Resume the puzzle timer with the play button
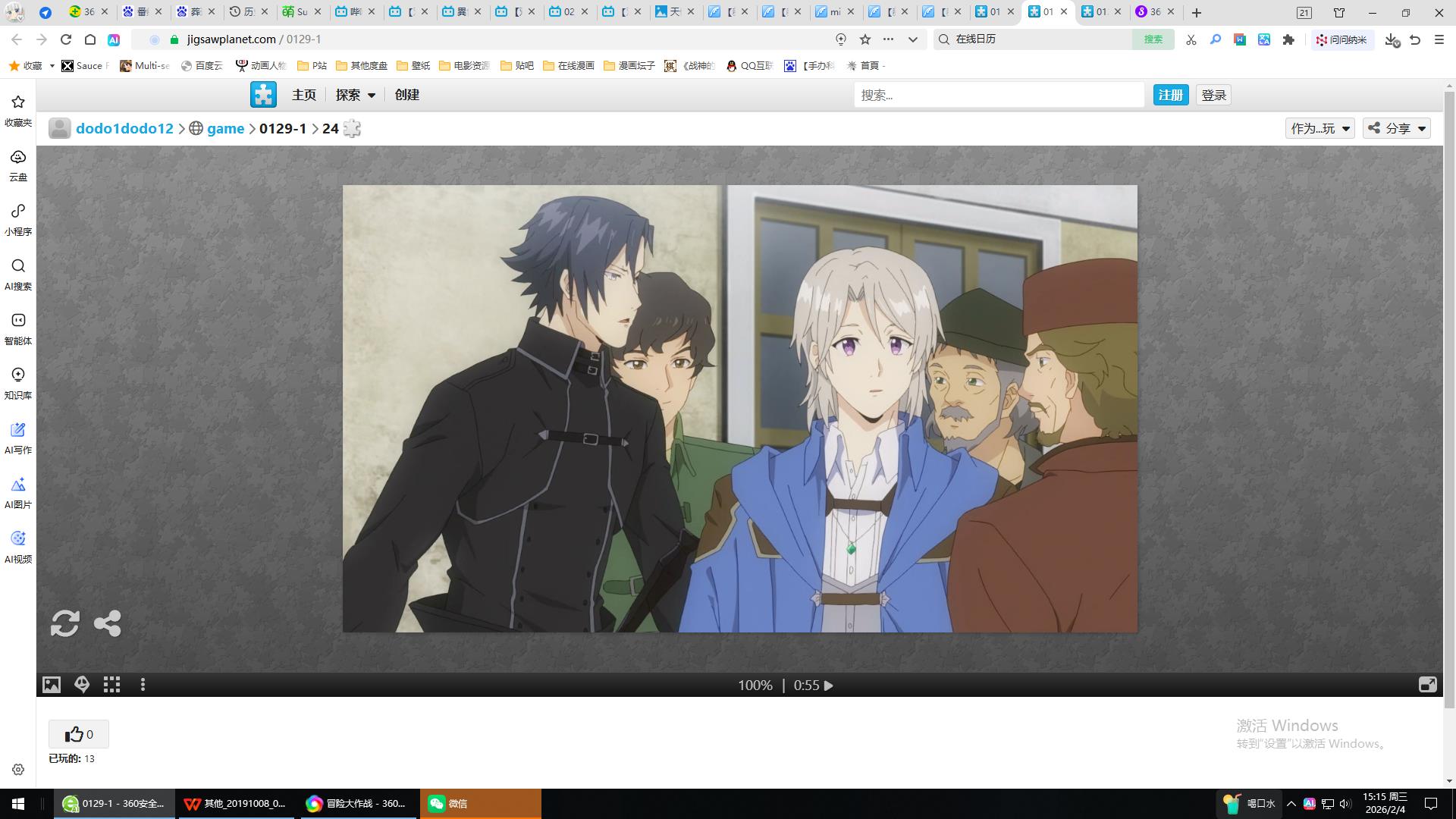 tap(829, 686)
